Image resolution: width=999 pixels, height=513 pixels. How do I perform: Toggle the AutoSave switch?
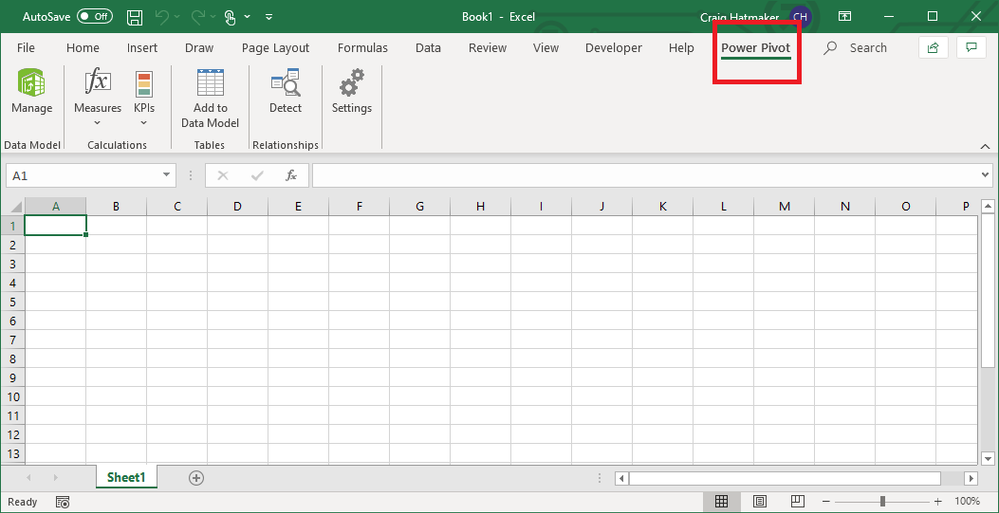click(94, 17)
